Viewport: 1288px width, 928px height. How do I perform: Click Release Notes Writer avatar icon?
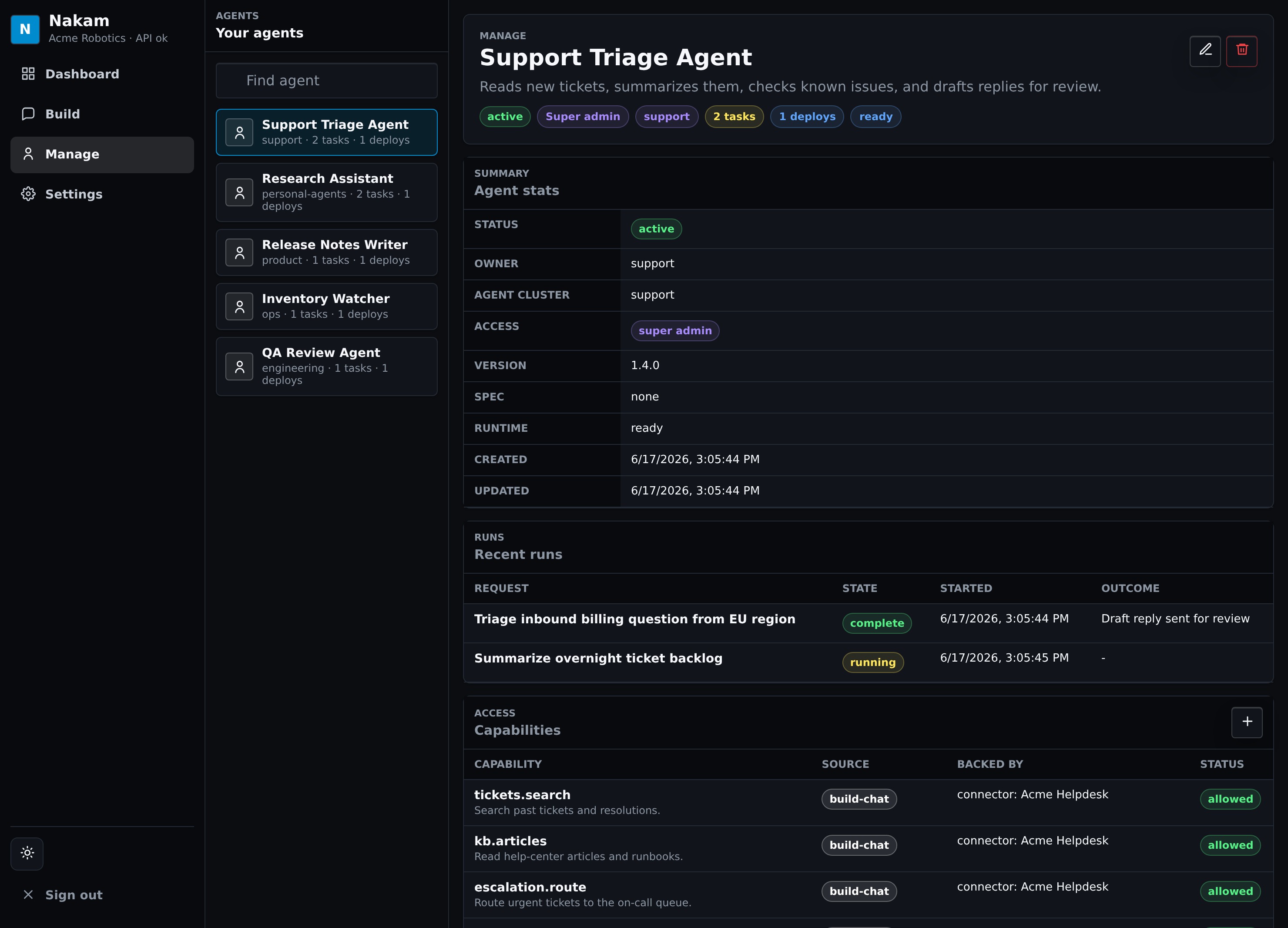pos(240,252)
